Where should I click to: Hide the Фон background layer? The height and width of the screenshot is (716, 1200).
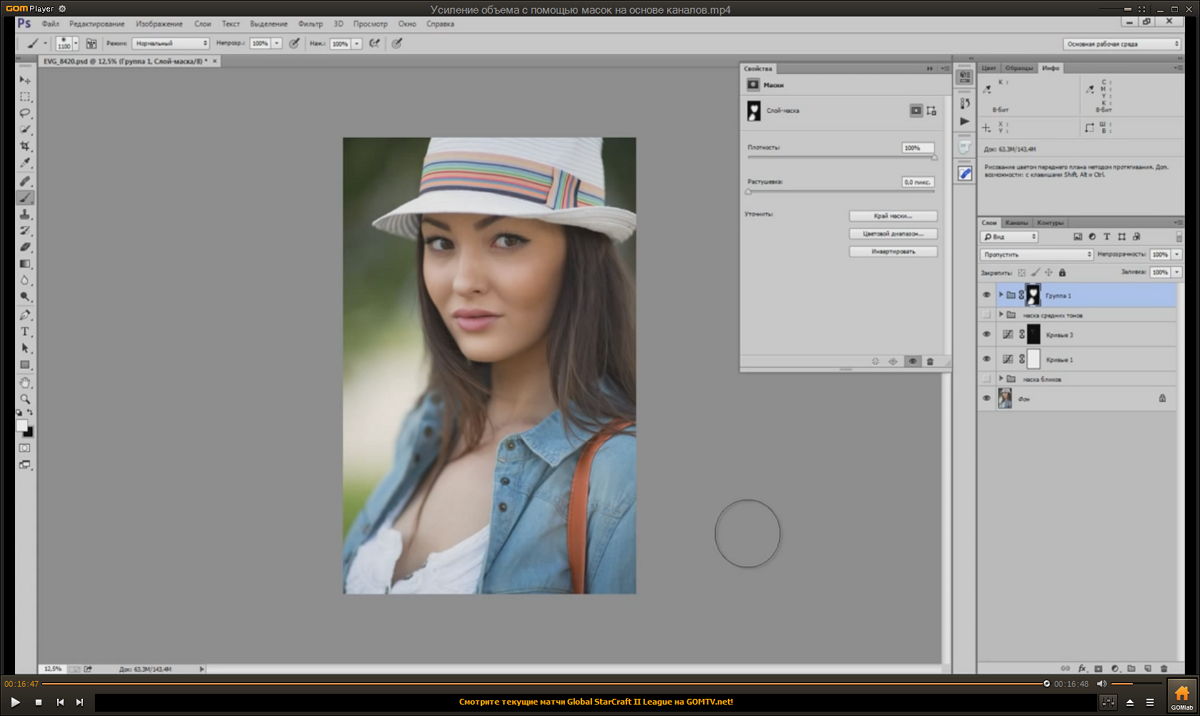tap(986, 398)
